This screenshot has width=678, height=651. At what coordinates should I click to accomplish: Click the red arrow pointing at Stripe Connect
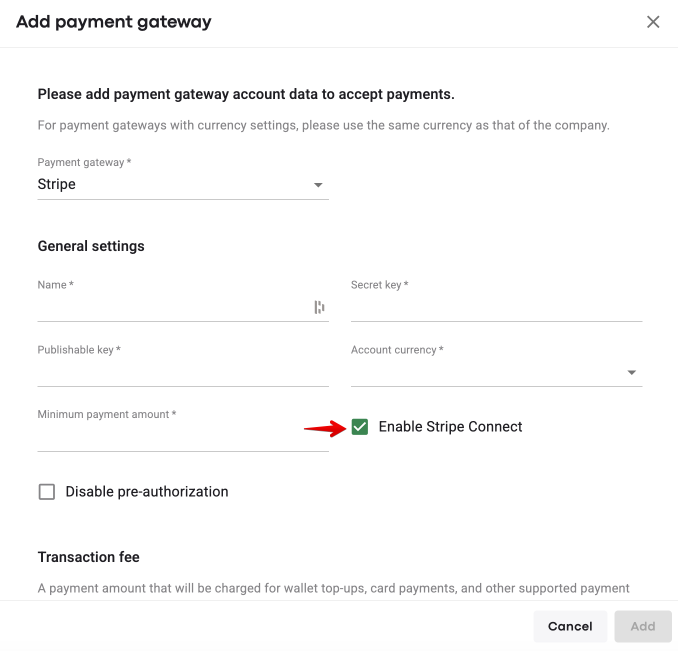323,429
